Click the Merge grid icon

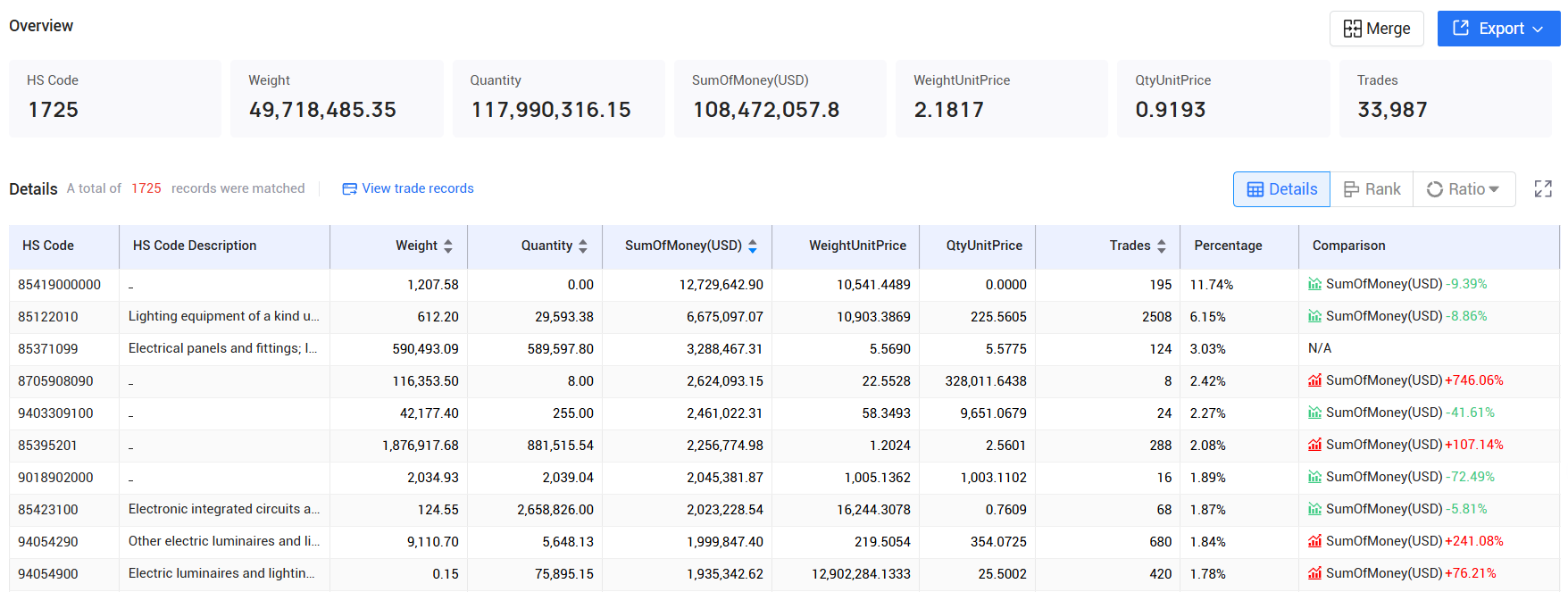[1353, 29]
